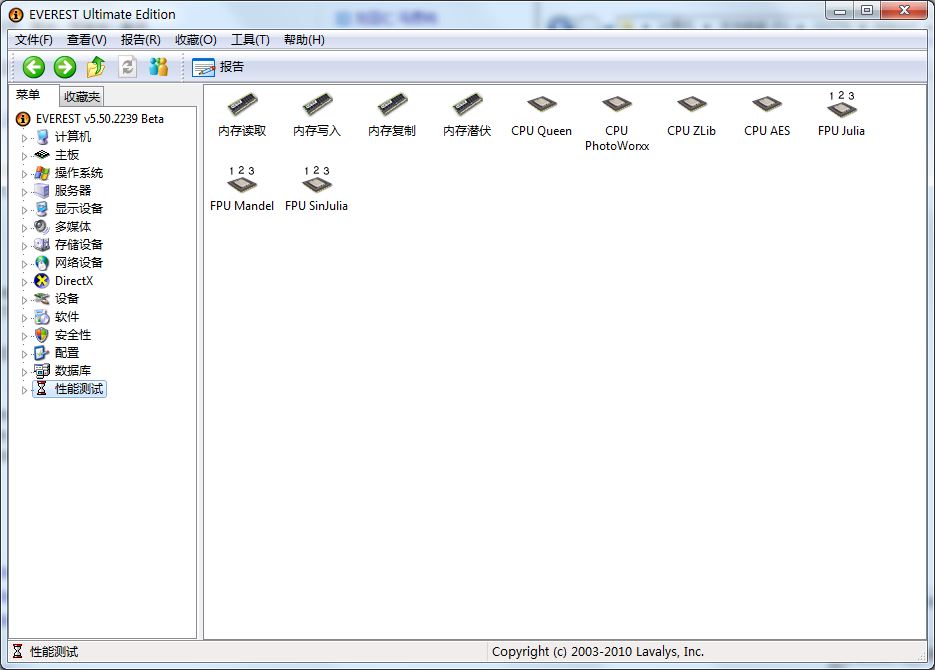The image size is (935, 670).
Task: Run the FPU Julia test
Action: pos(840,108)
